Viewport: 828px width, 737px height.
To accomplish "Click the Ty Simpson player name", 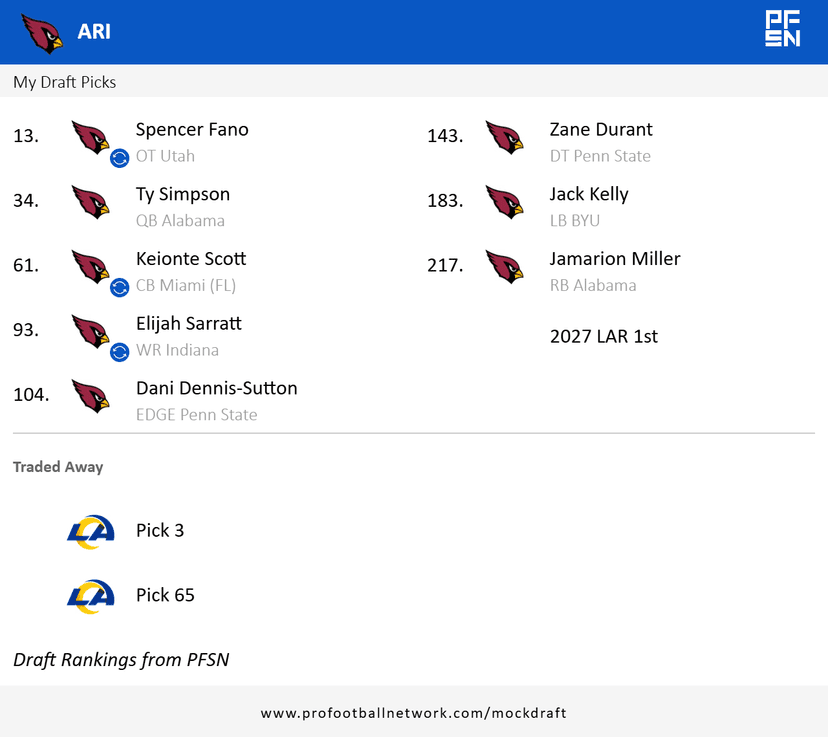I will point(183,194).
